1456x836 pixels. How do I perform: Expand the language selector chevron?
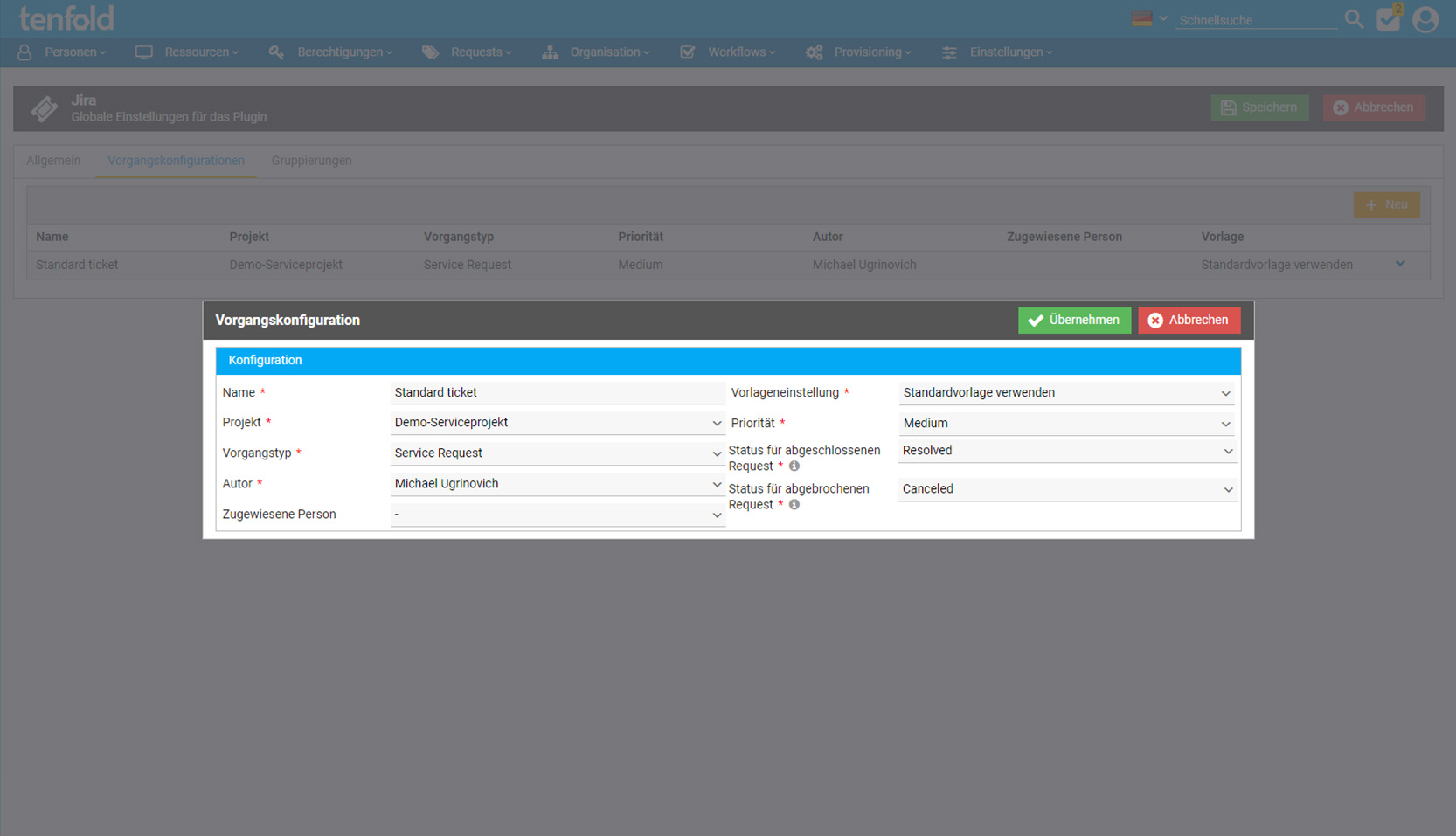pyautogui.click(x=1163, y=18)
